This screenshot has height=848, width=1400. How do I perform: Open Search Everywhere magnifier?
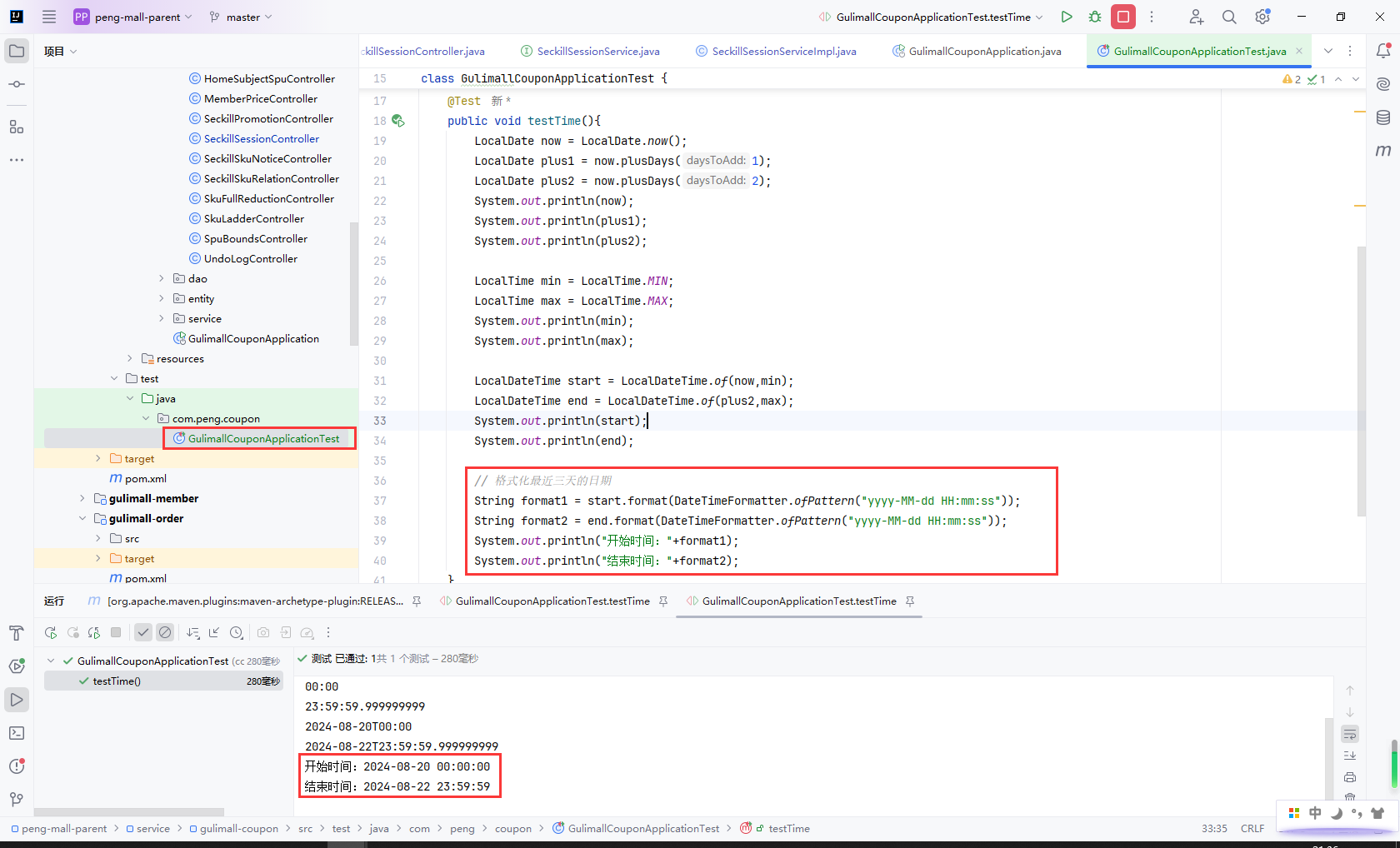click(1229, 17)
